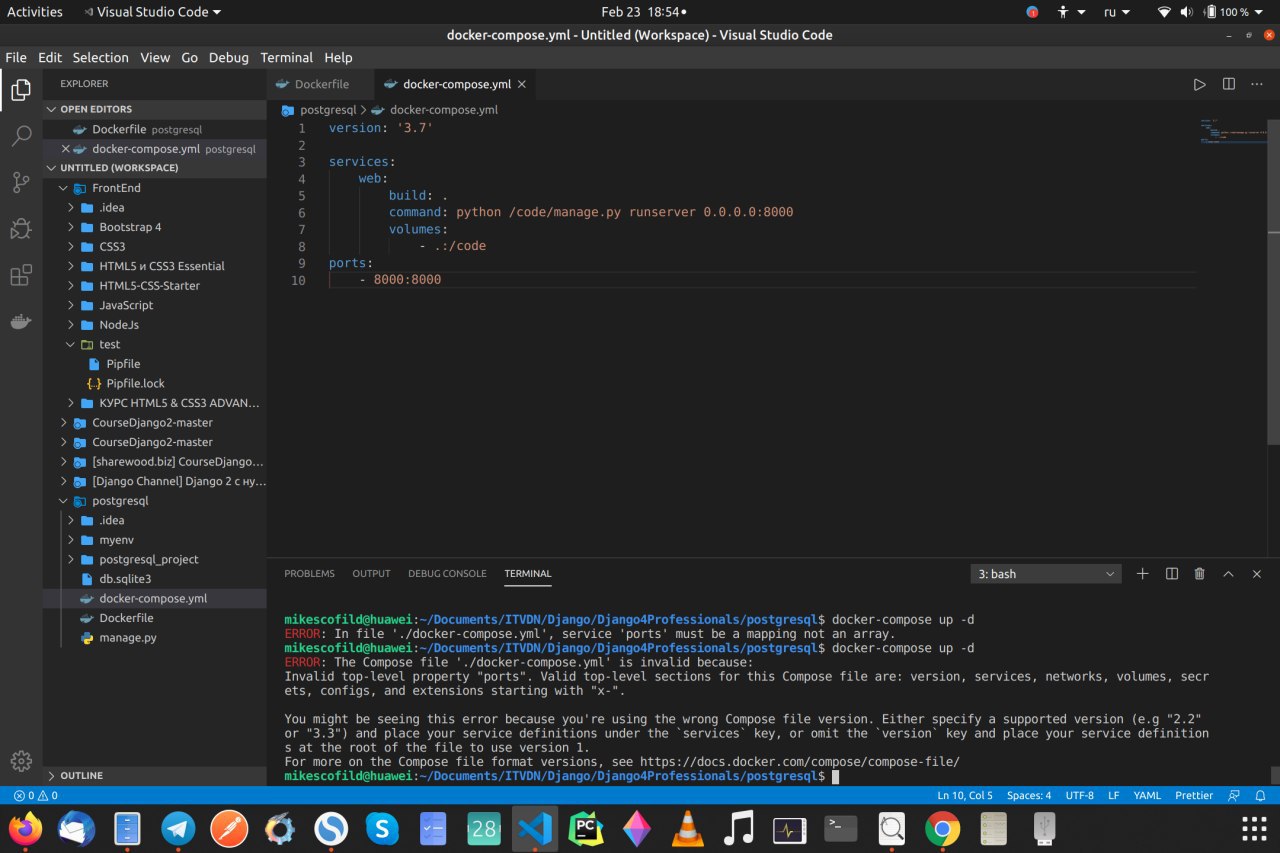Click 'Spaces: 4' indentation in status bar

[1029, 796]
